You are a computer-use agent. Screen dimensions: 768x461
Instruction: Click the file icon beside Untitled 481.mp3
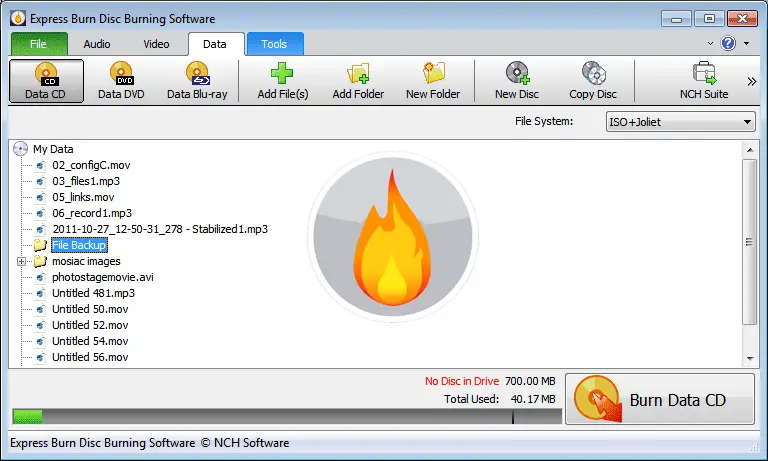pos(40,293)
